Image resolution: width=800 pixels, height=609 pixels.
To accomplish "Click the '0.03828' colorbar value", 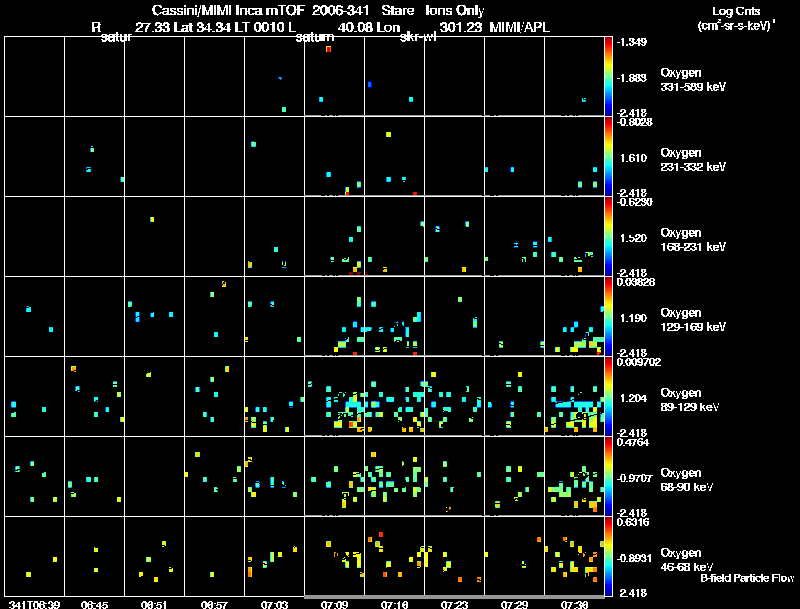I will click(635, 282).
